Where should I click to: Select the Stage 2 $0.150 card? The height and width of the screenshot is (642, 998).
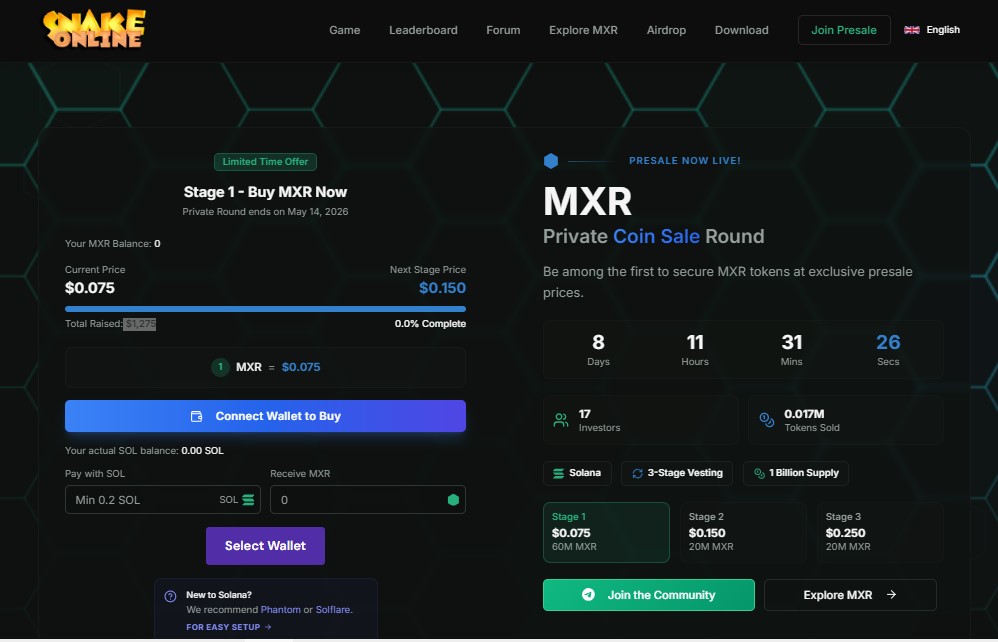tap(743, 533)
